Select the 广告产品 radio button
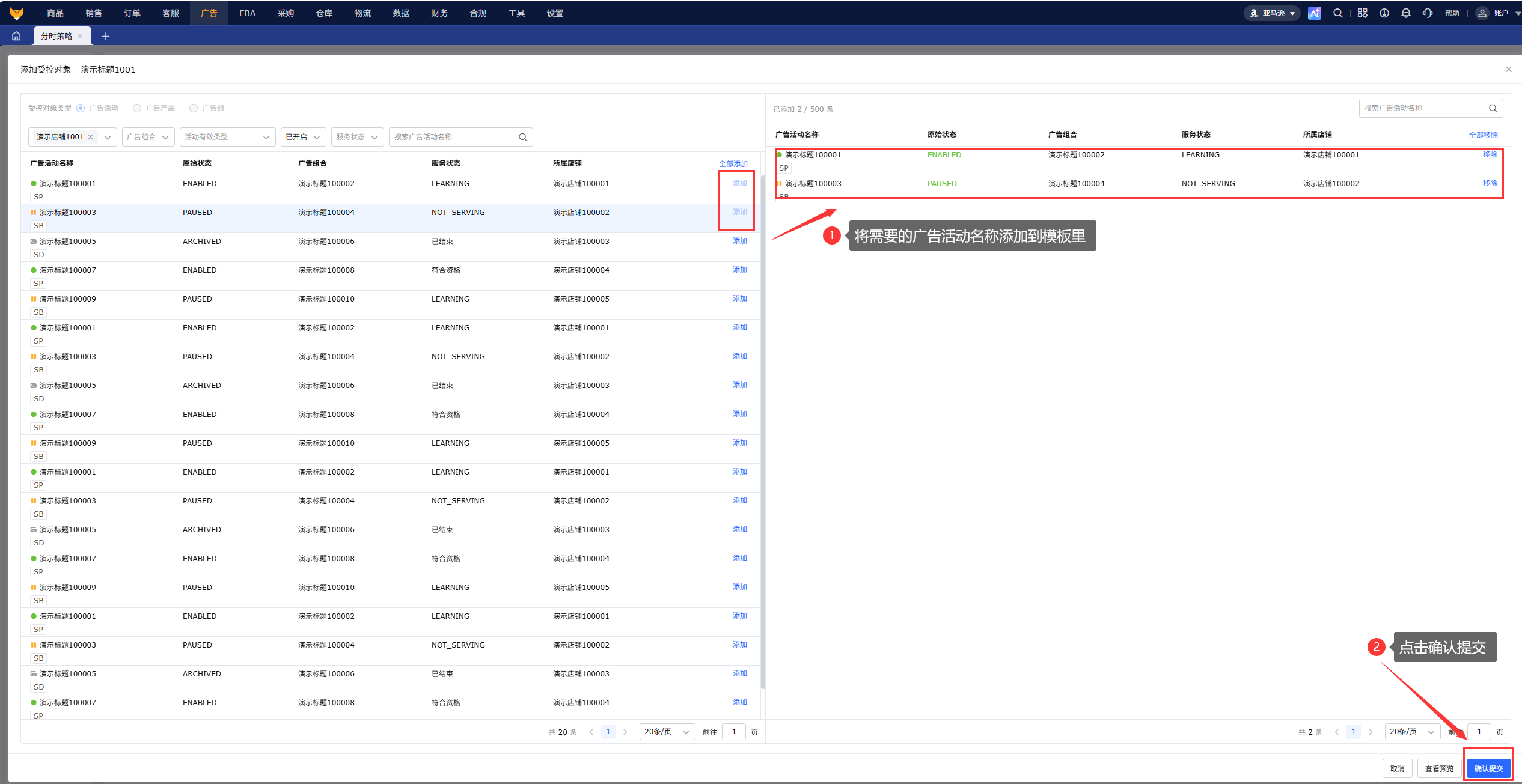The height and width of the screenshot is (784, 1522). coord(137,108)
